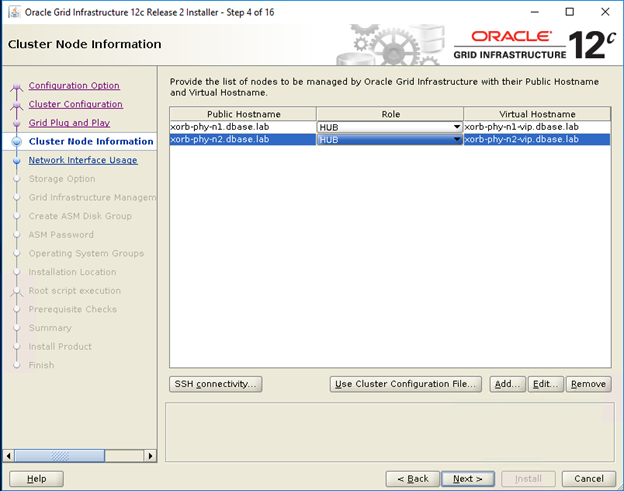Click the Summary step label
The height and width of the screenshot is (491, 624).
tap(50, 328)
